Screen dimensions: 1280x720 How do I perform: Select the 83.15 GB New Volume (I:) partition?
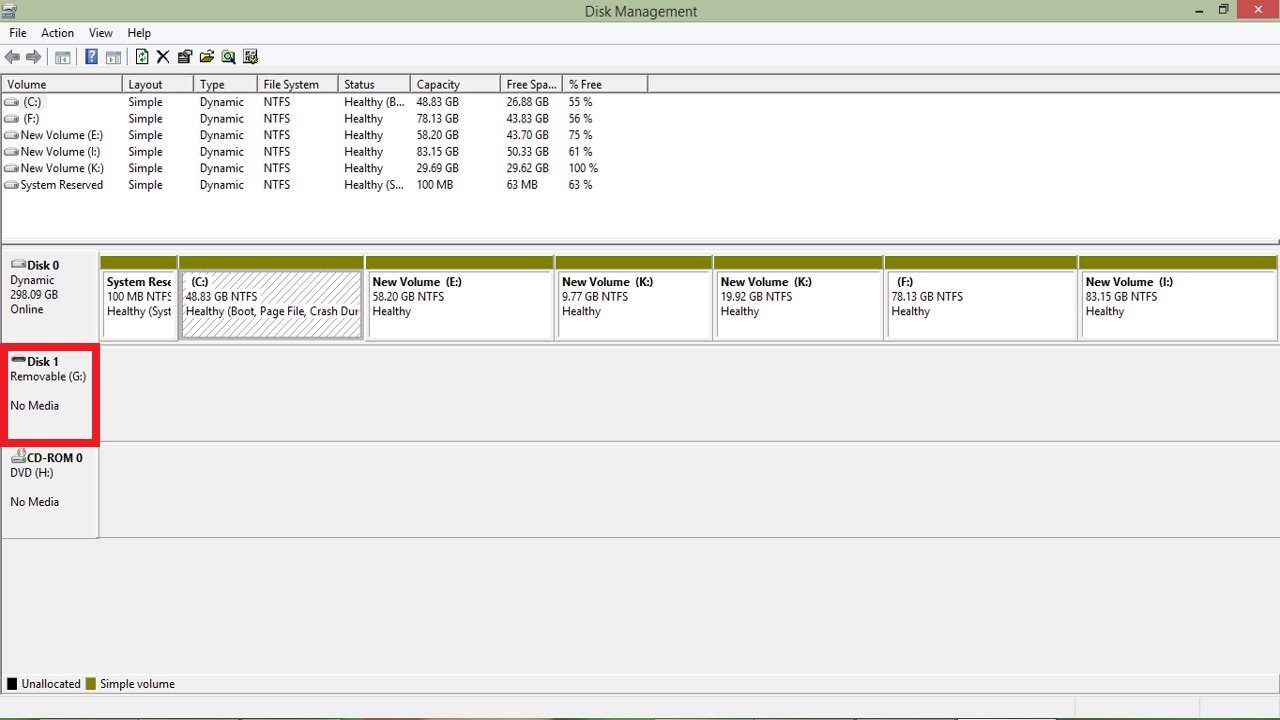click(1177, 304)
